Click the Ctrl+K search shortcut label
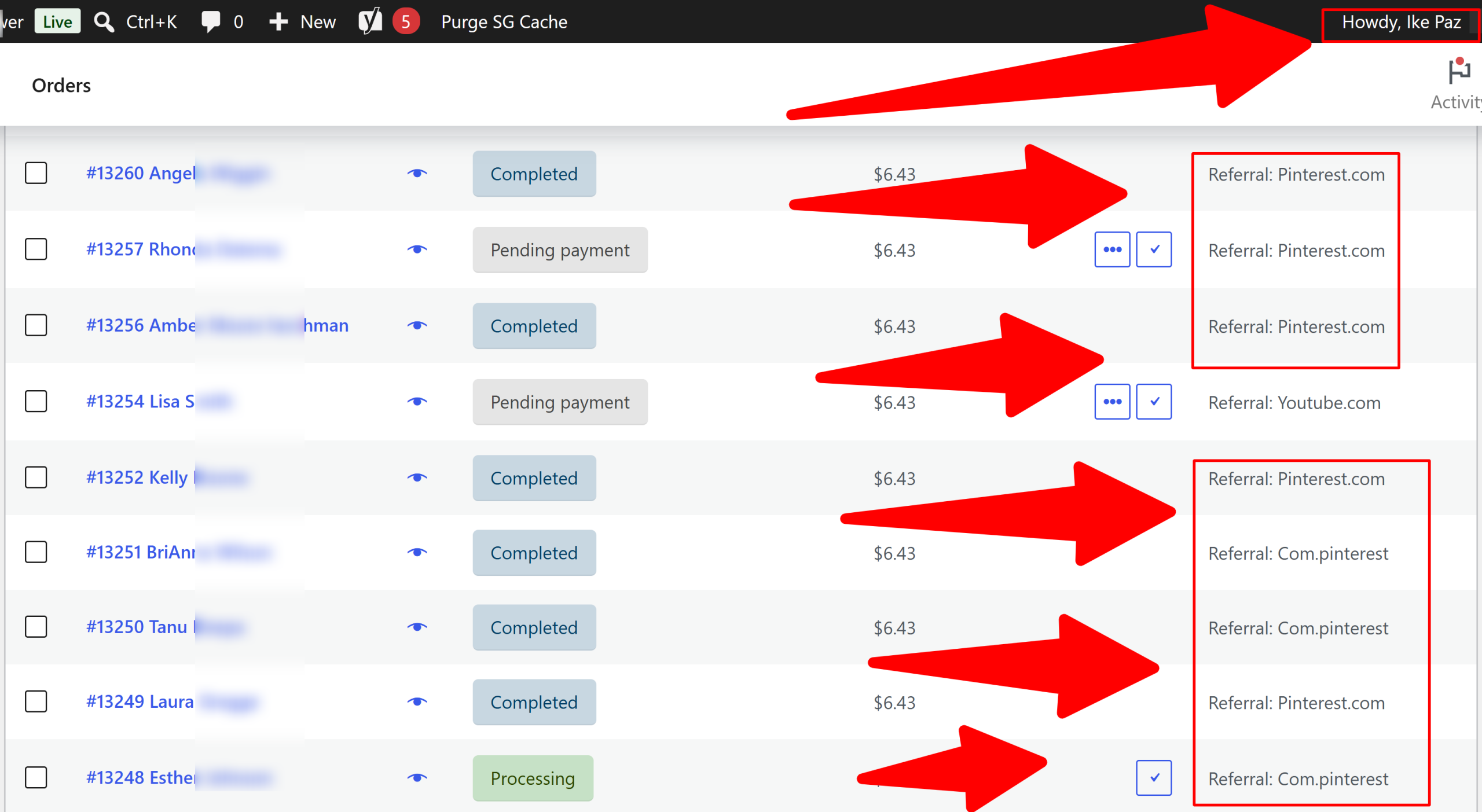This screenshot has height=812, width=1482. click(152, 22)
